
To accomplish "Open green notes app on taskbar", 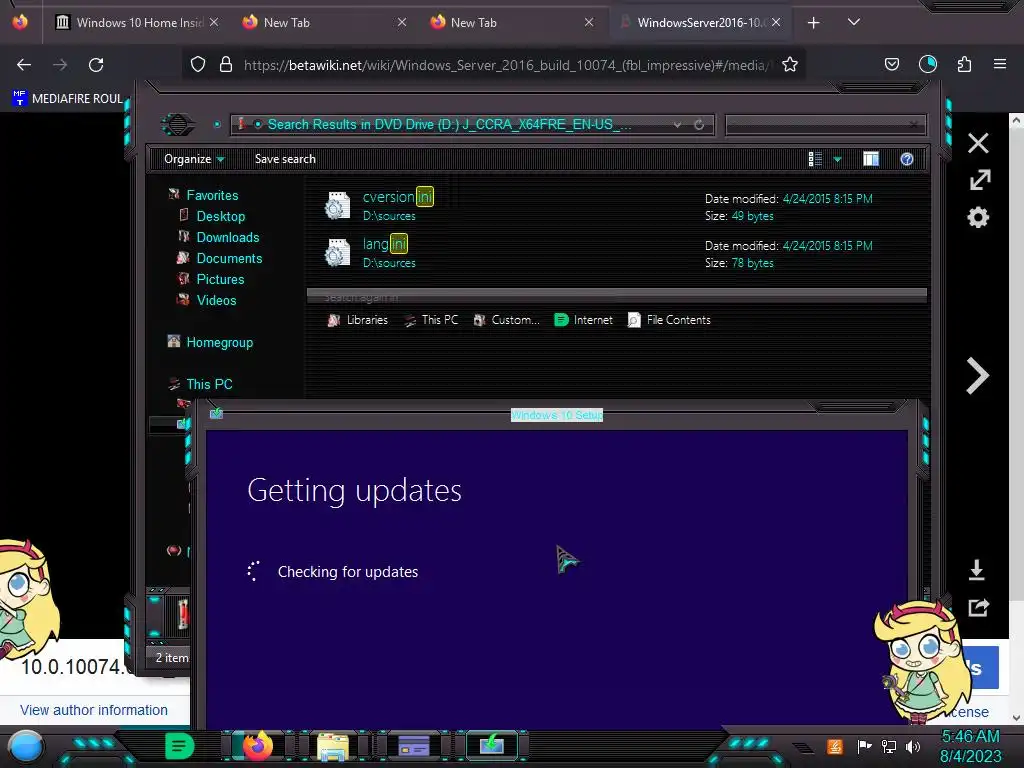I will pyautogui.click(x=179, y=745).
